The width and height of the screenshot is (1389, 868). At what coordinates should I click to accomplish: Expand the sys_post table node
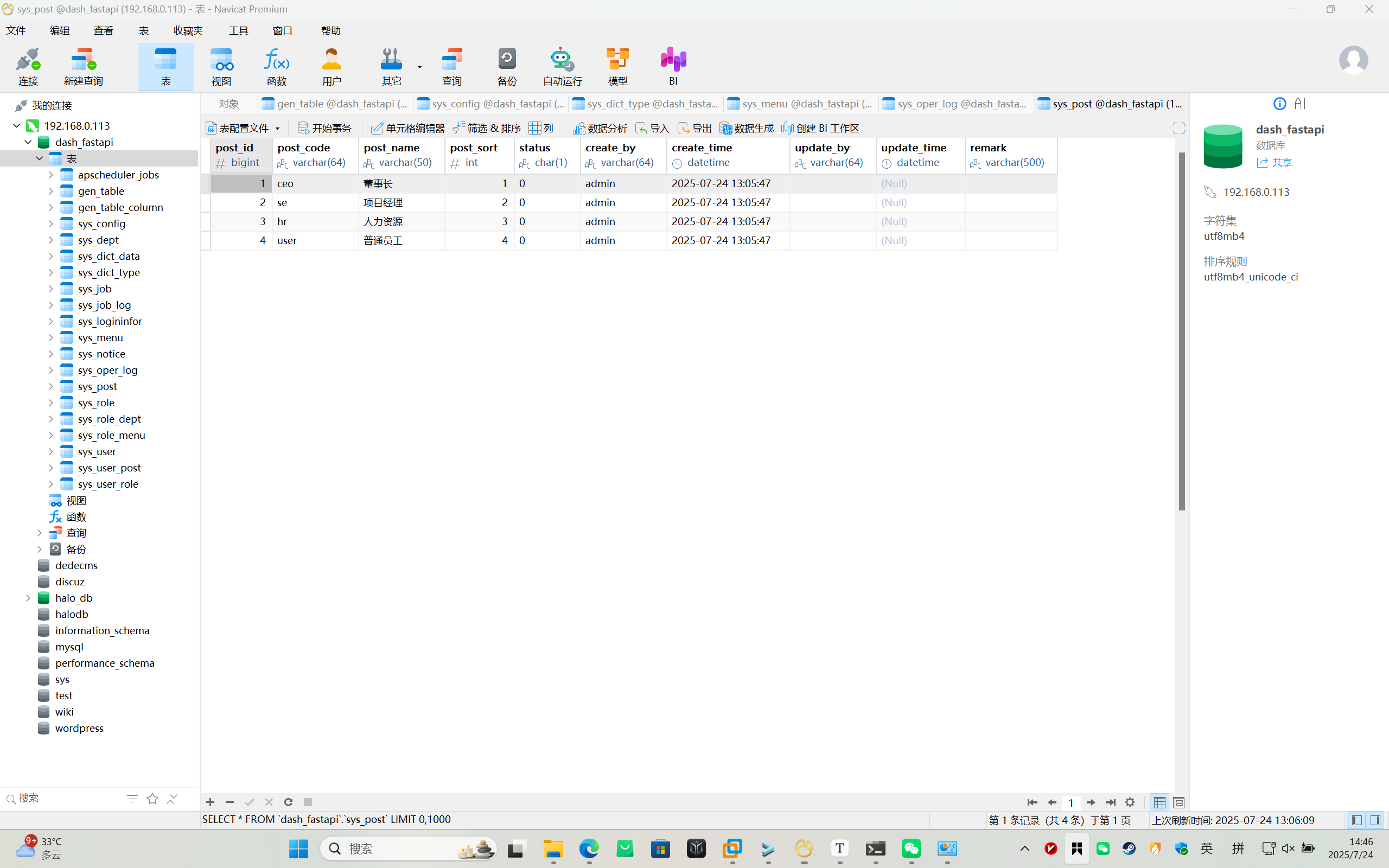coord(50,386)
